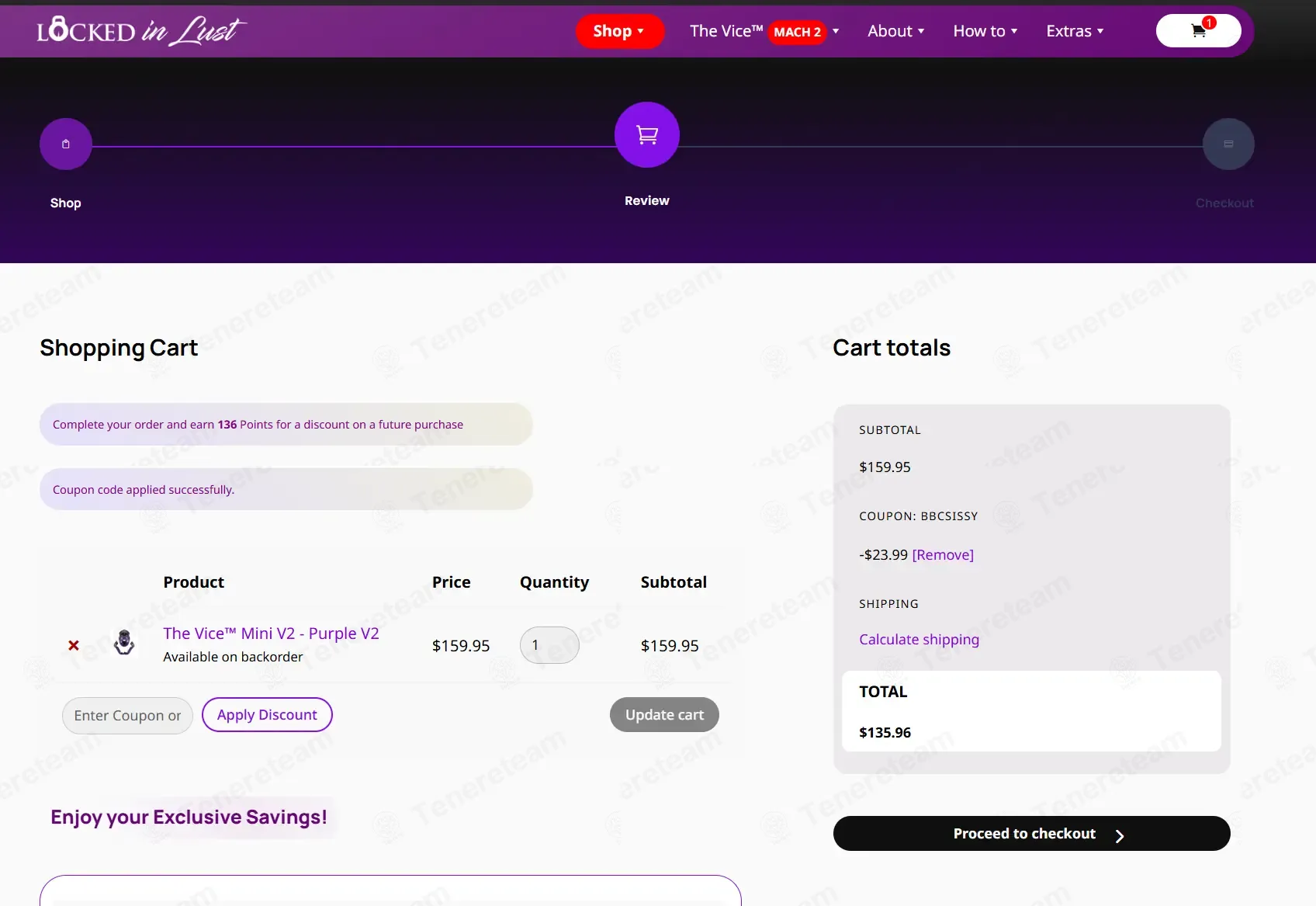Viewport: 1316px width, 906px height.
Task: Open the Calculate shipping link
Action: [919, 639]
